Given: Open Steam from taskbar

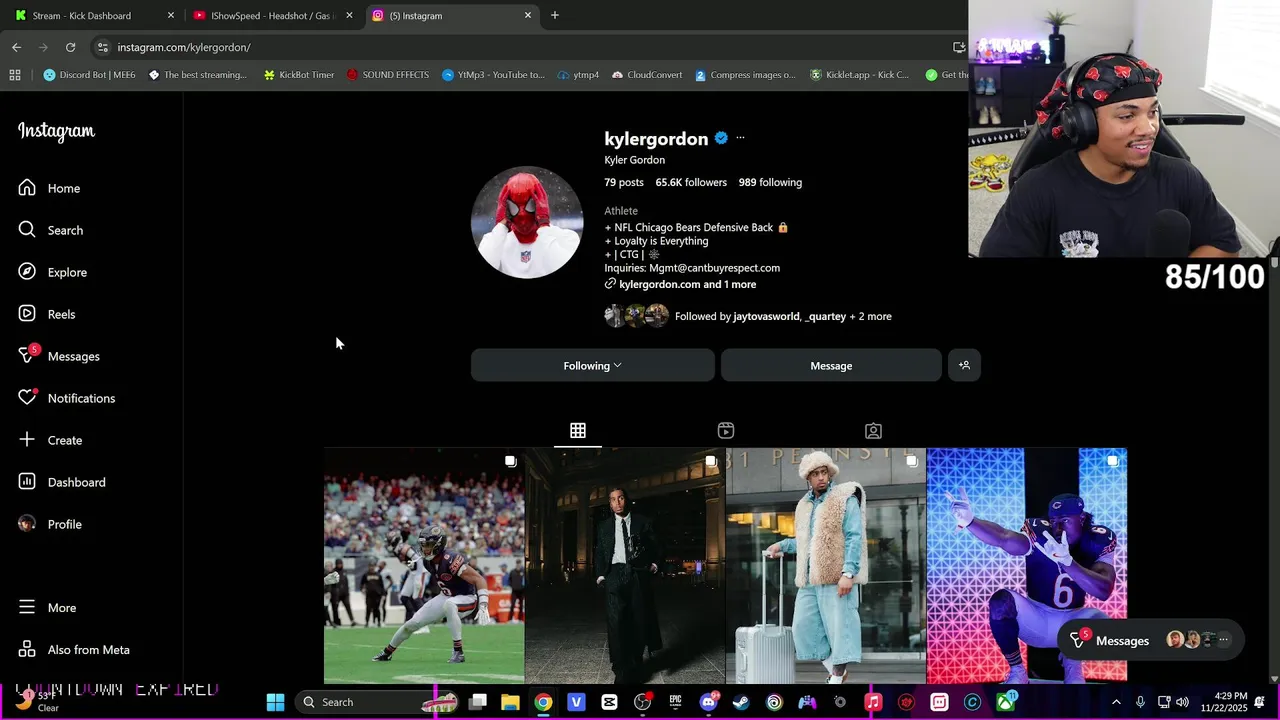Looking at the screenshot, I should (741, 702).
